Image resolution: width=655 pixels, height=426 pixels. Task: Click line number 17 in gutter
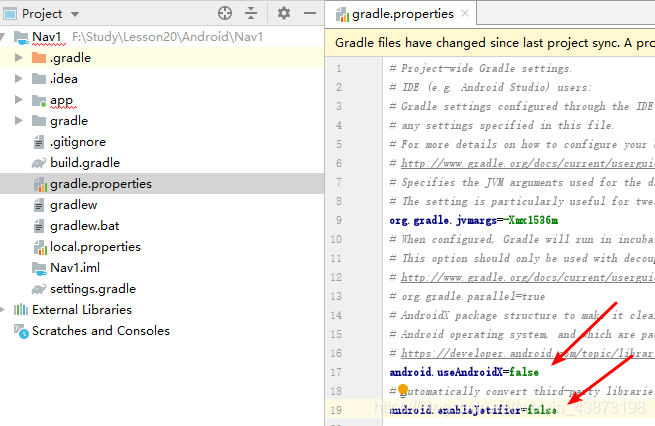click(336, 372)
